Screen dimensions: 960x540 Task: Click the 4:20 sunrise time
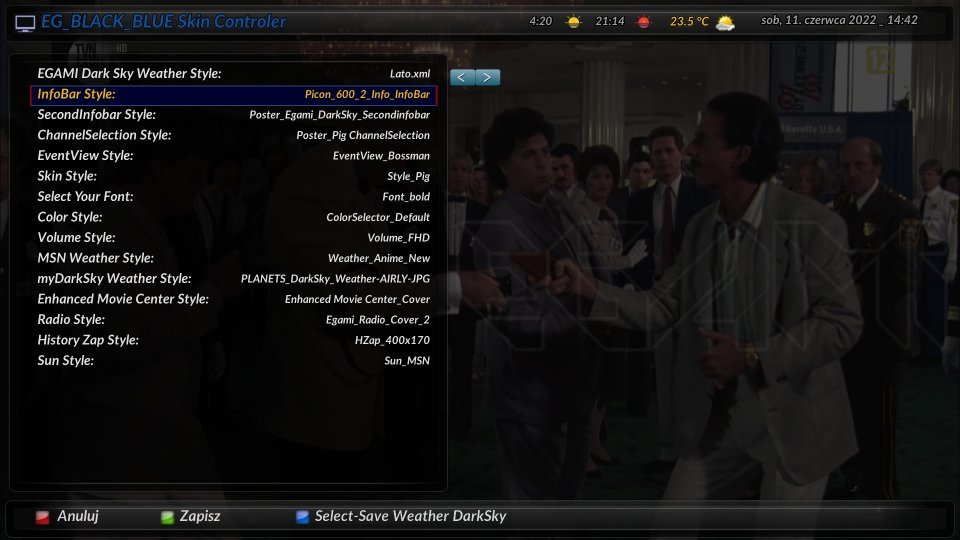(541, 21)
